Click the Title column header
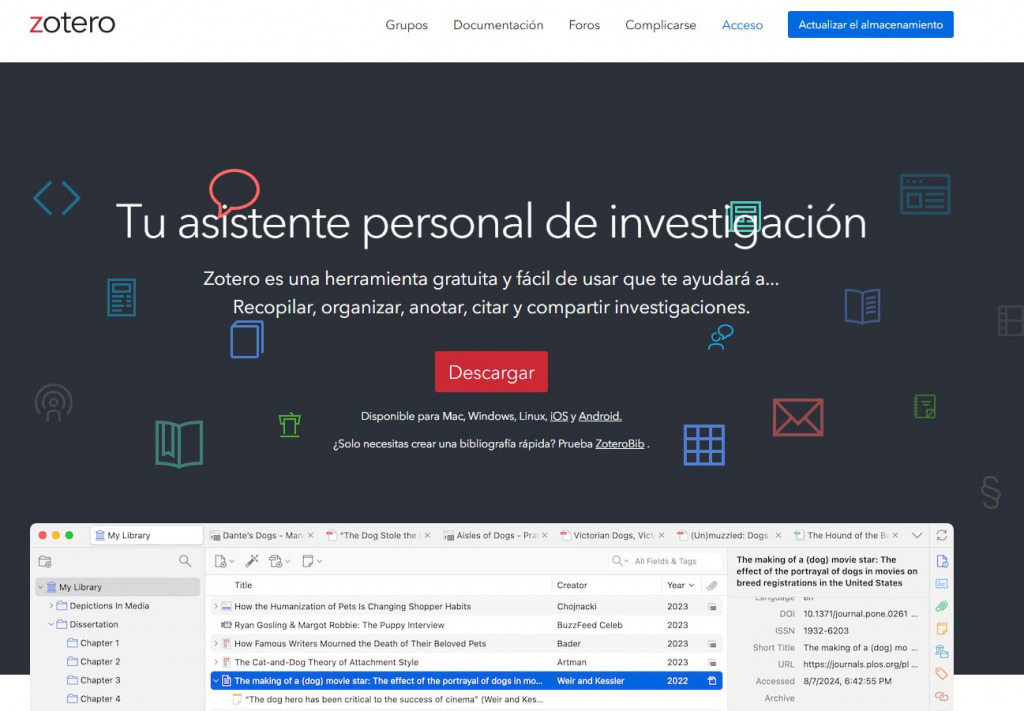The width and height of the screenshot is (1024, 711). tap(243, 586)
